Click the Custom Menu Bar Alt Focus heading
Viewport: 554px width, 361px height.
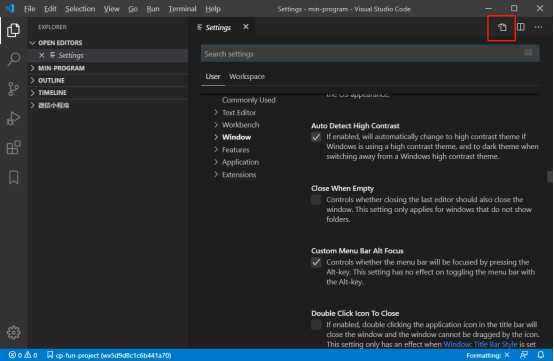(x=357, y=251)
